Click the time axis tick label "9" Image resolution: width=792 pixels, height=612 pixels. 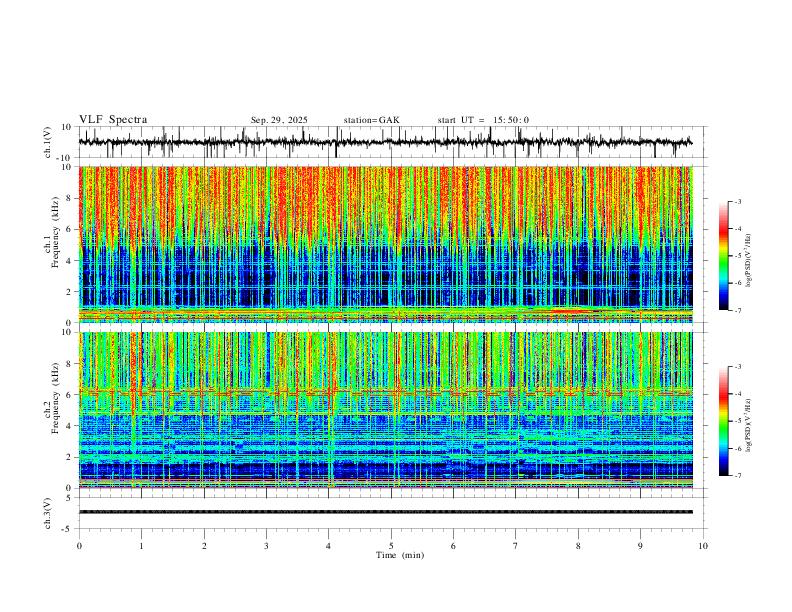(x=640, y=546)
